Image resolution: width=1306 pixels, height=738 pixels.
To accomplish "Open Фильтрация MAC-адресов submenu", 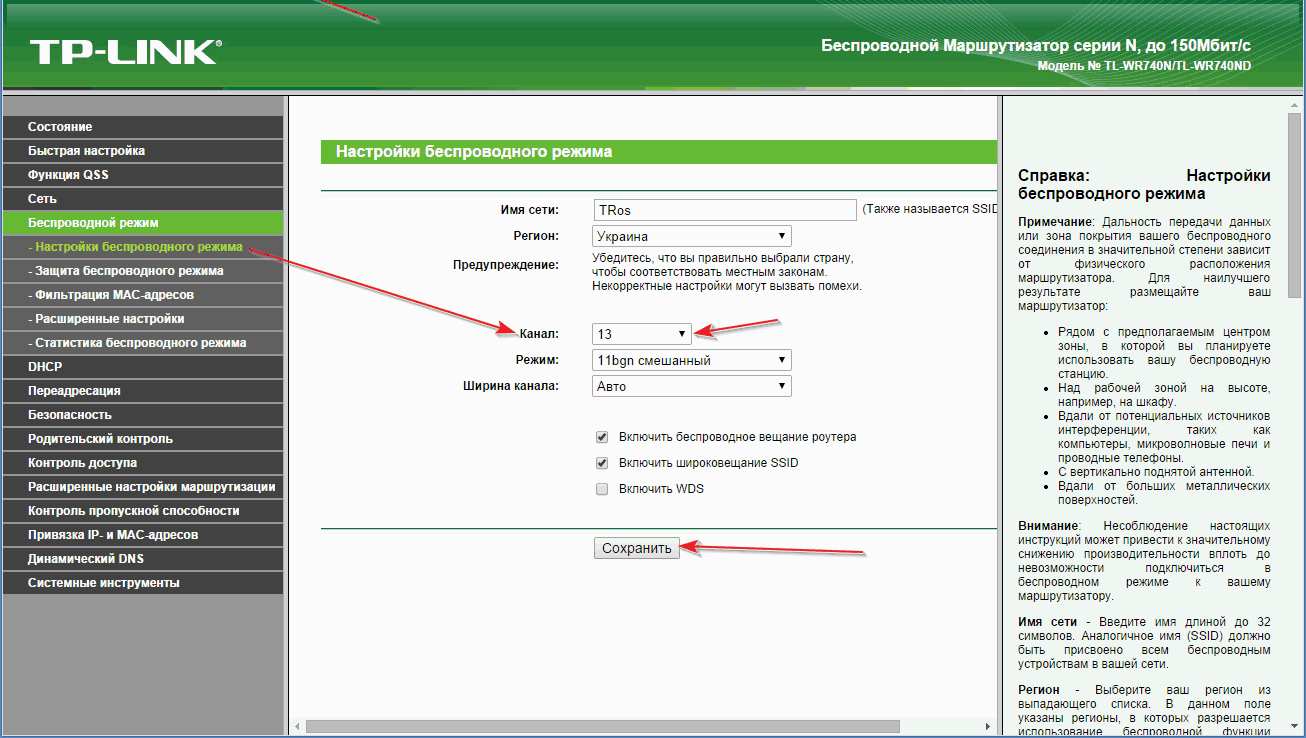I will 112,295.
